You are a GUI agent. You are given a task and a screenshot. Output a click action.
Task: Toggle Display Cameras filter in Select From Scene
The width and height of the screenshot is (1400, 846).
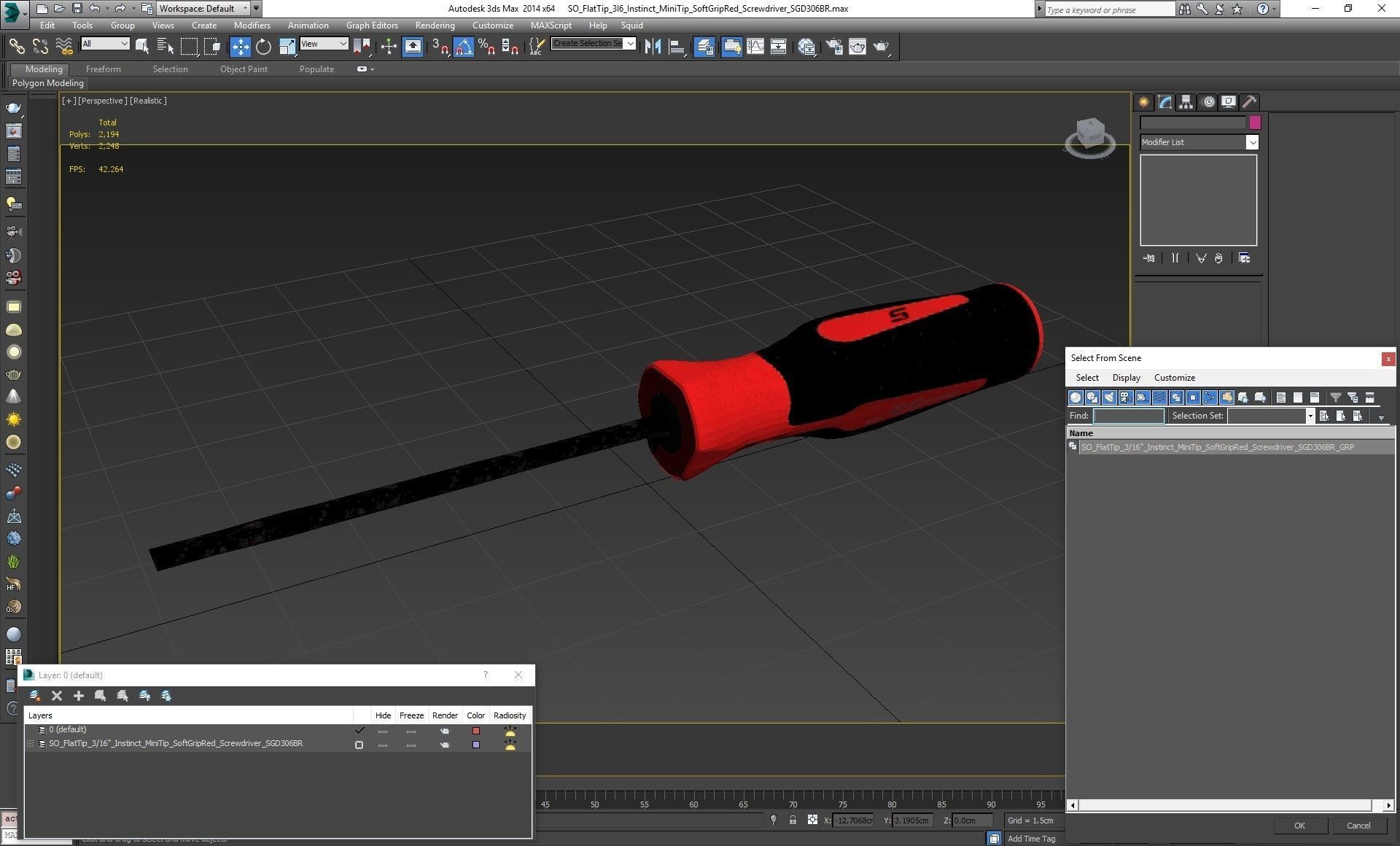pyautogui.click(x=1126, y=397)
